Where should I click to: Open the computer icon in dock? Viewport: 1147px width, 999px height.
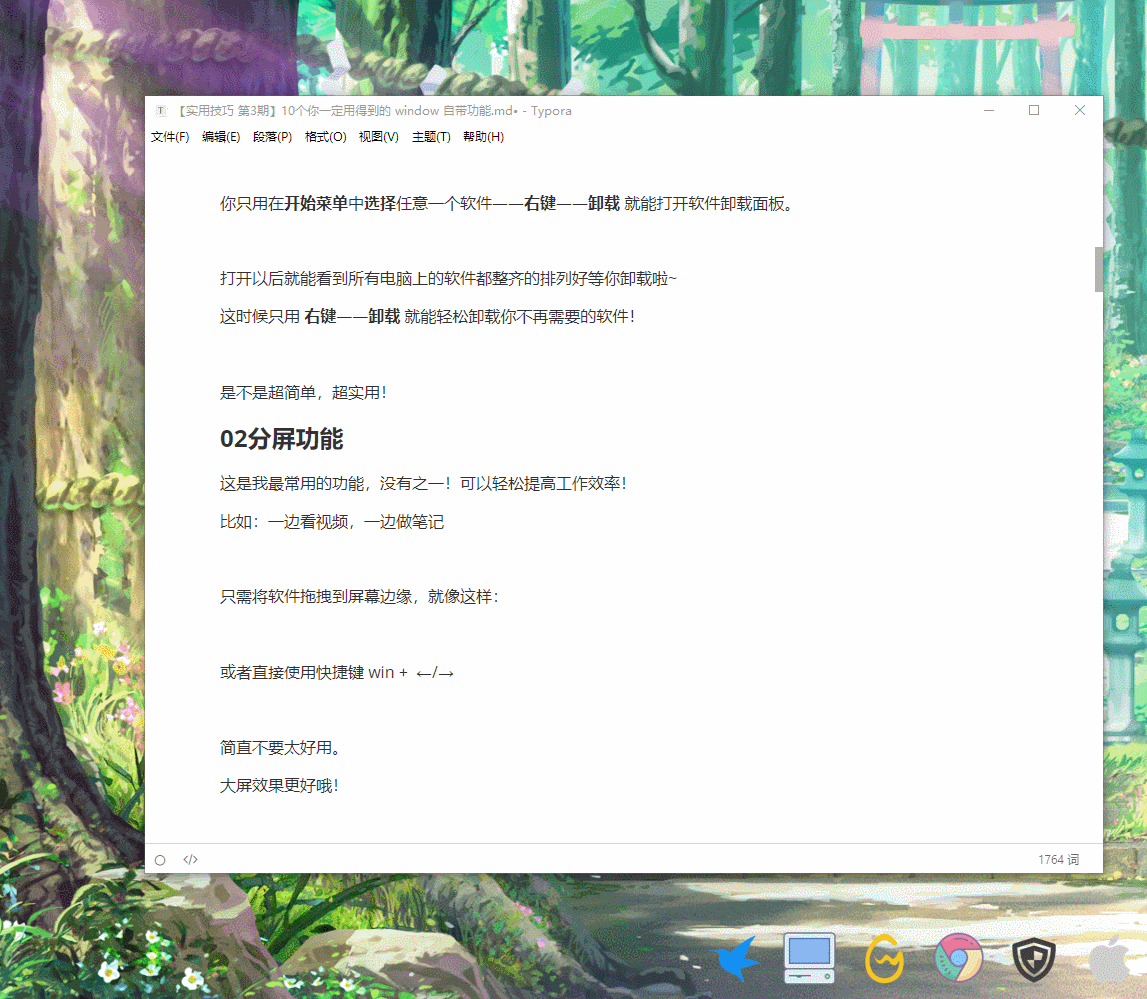[x=809, y=958]
